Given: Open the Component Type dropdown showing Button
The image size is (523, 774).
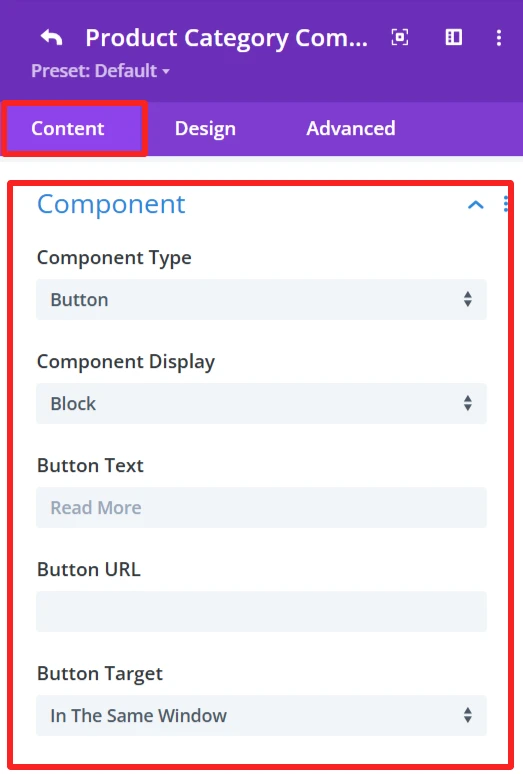Looking at the screenshot, I should (262, 300).
